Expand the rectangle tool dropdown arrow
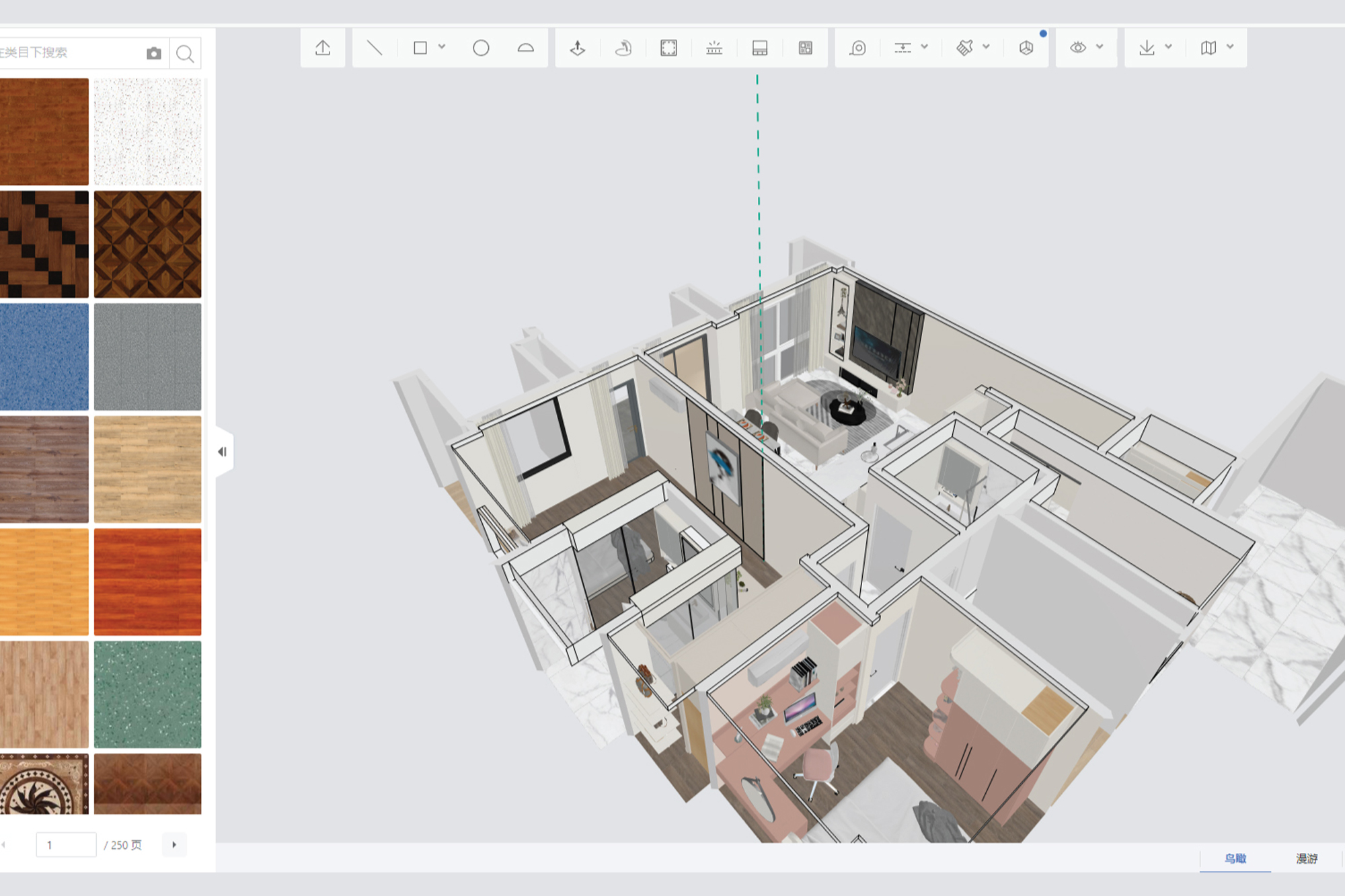Viewport: 1345px width, 896px height. pyautogui.click(x=442, y=47)
